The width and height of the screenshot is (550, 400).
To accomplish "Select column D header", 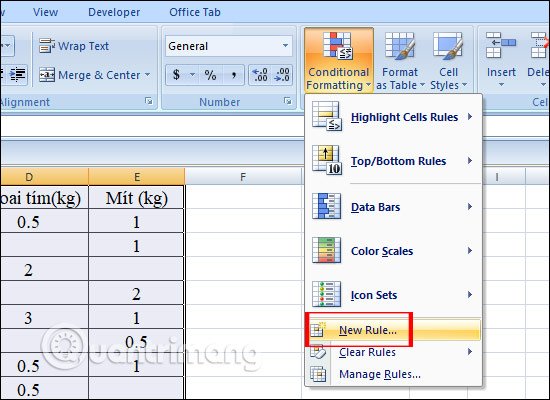I will (45, 176).
